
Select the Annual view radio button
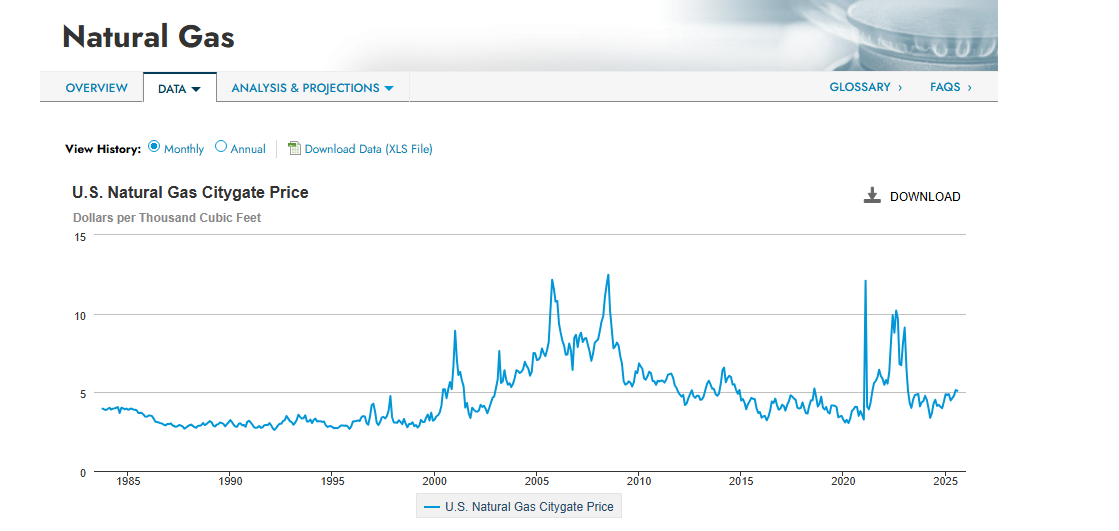pyautogui.click(x=221, y=146)
